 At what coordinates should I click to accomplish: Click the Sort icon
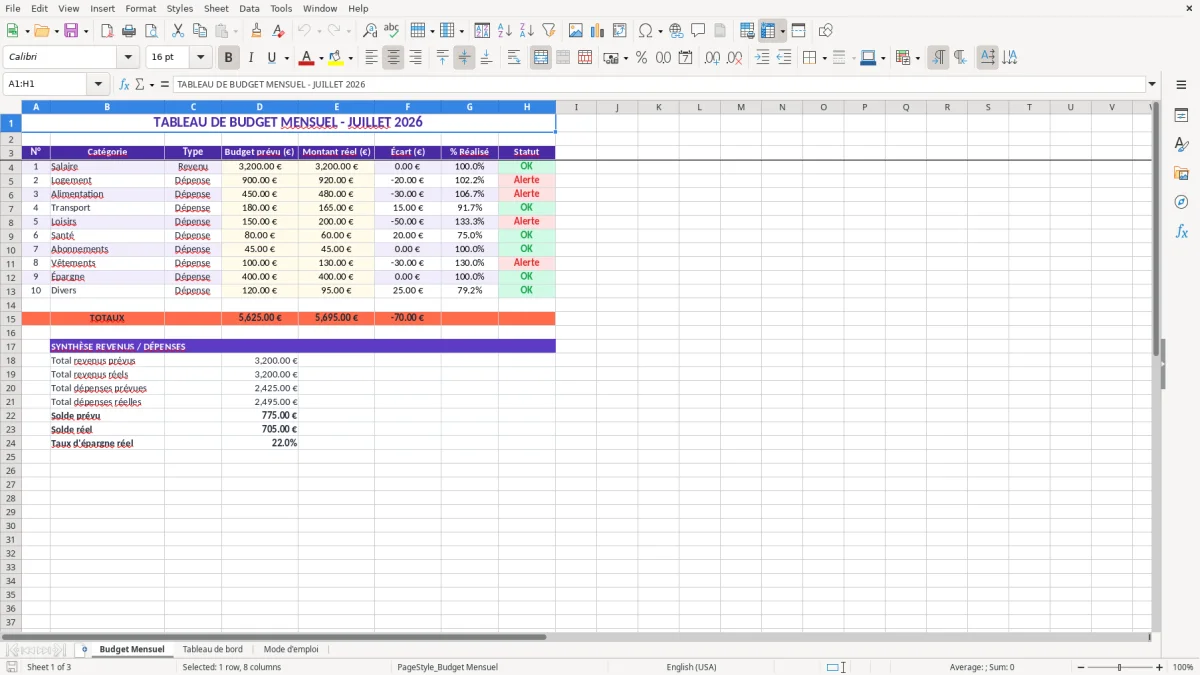(x=482, y=31)
